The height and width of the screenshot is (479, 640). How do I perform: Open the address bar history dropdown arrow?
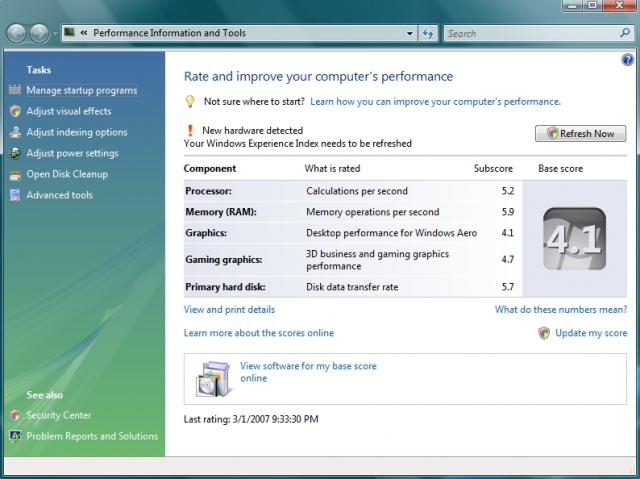[409, 33]
